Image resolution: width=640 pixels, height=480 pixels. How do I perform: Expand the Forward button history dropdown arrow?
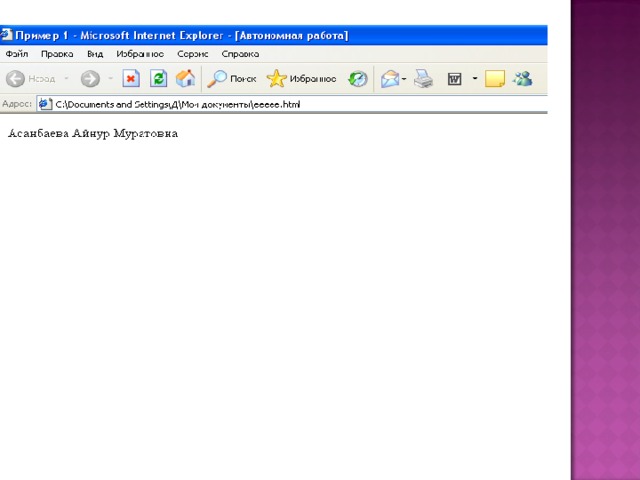click(110, 79)
